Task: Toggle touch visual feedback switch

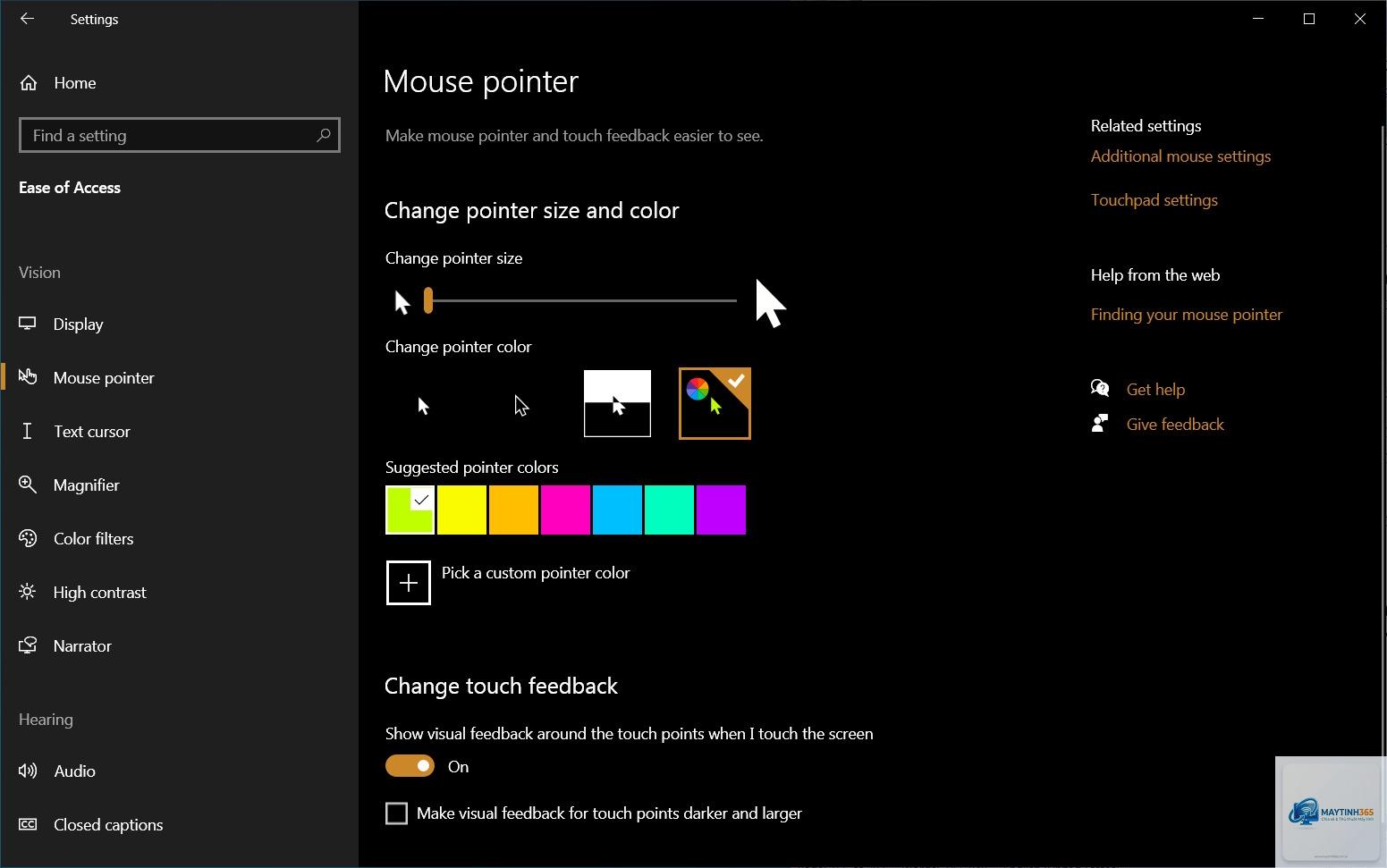Action: click(410, 766)
